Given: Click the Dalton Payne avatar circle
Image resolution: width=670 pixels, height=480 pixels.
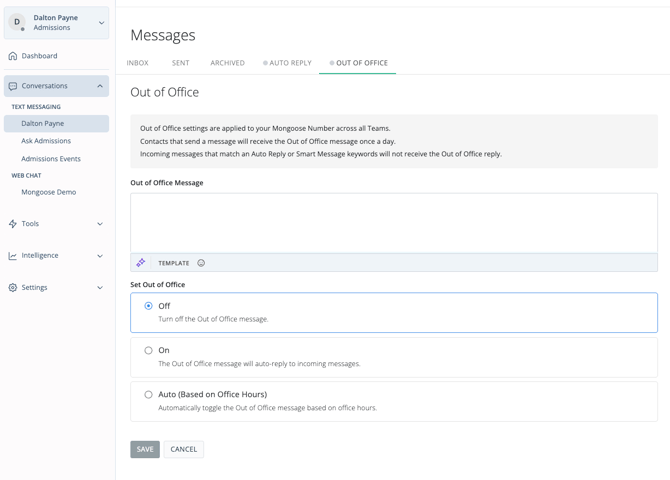Looking at the screenshot, I should tap(17, 22).
